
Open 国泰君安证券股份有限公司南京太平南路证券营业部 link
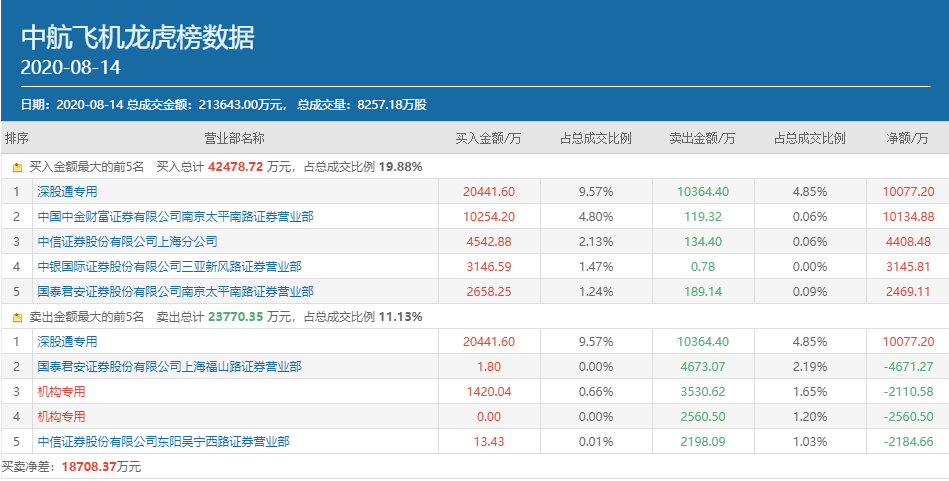(176, 292)
